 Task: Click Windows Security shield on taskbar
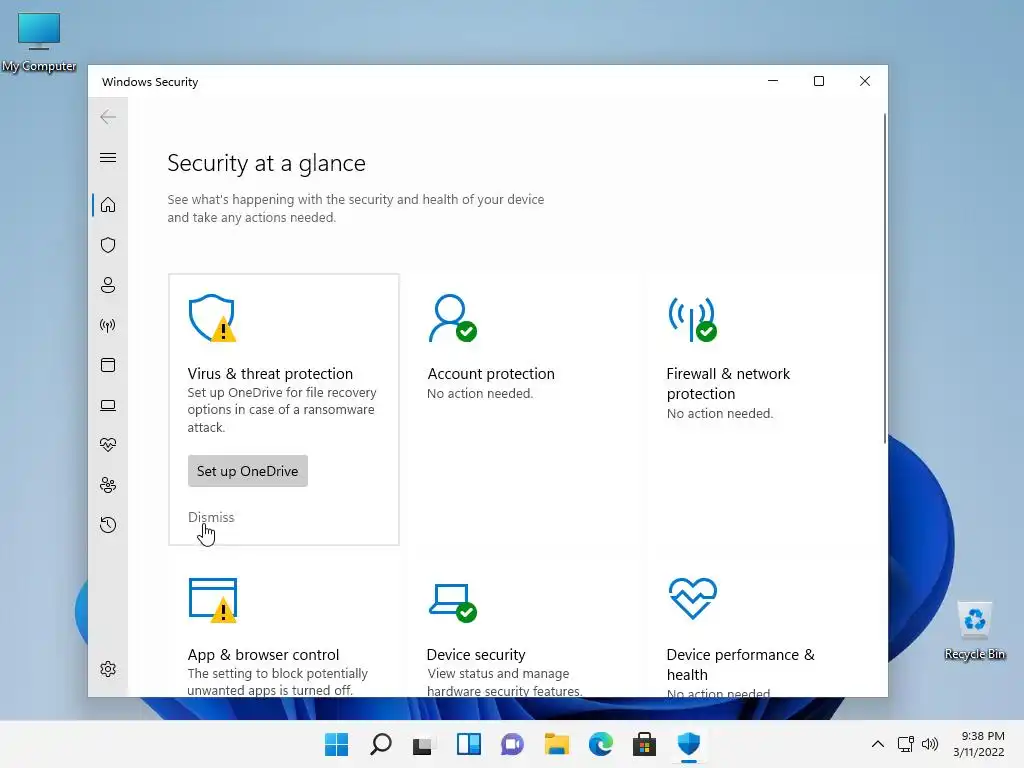[x=688, y=744]
